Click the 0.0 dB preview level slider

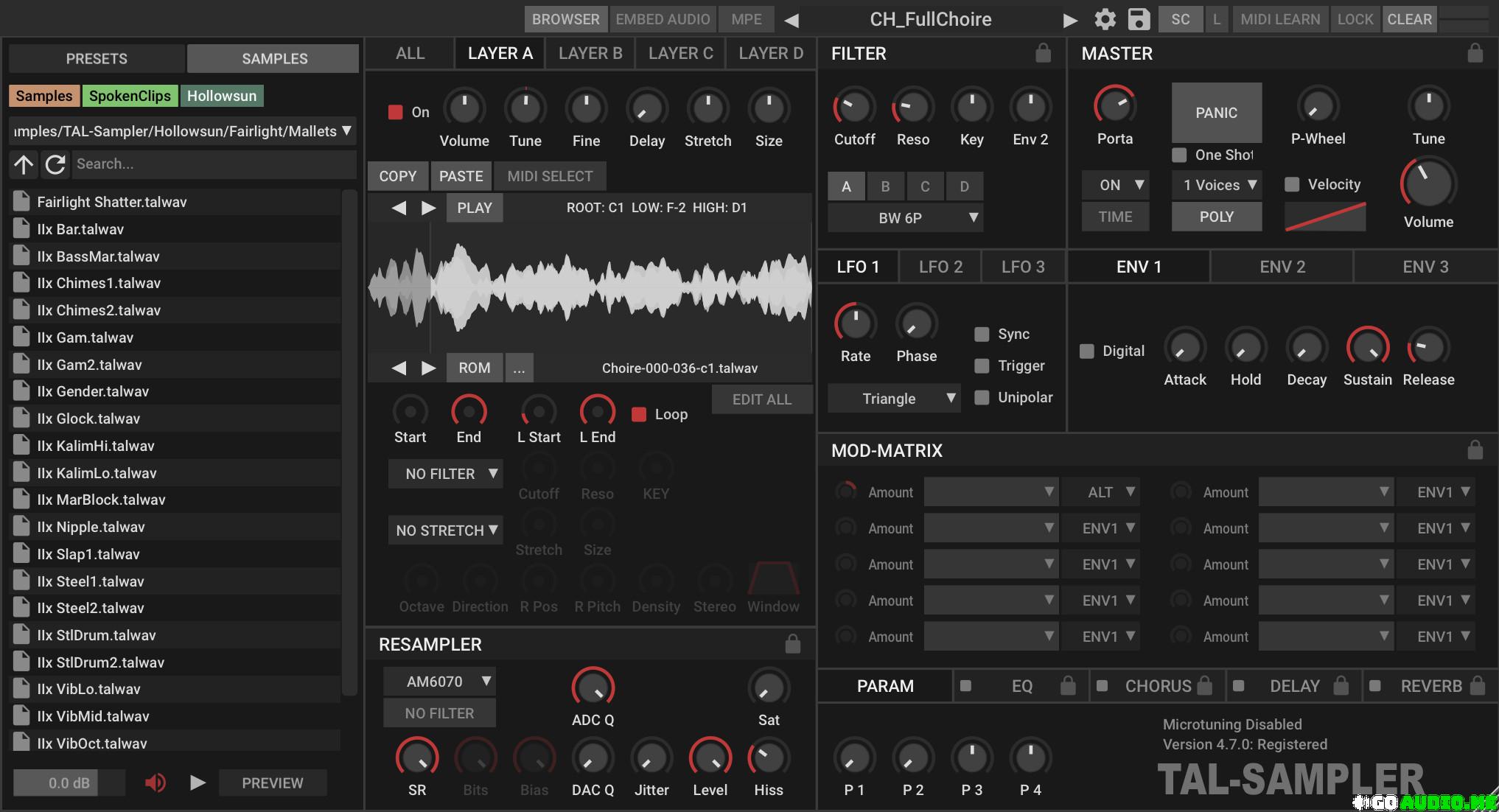click(x=69, y=783)
